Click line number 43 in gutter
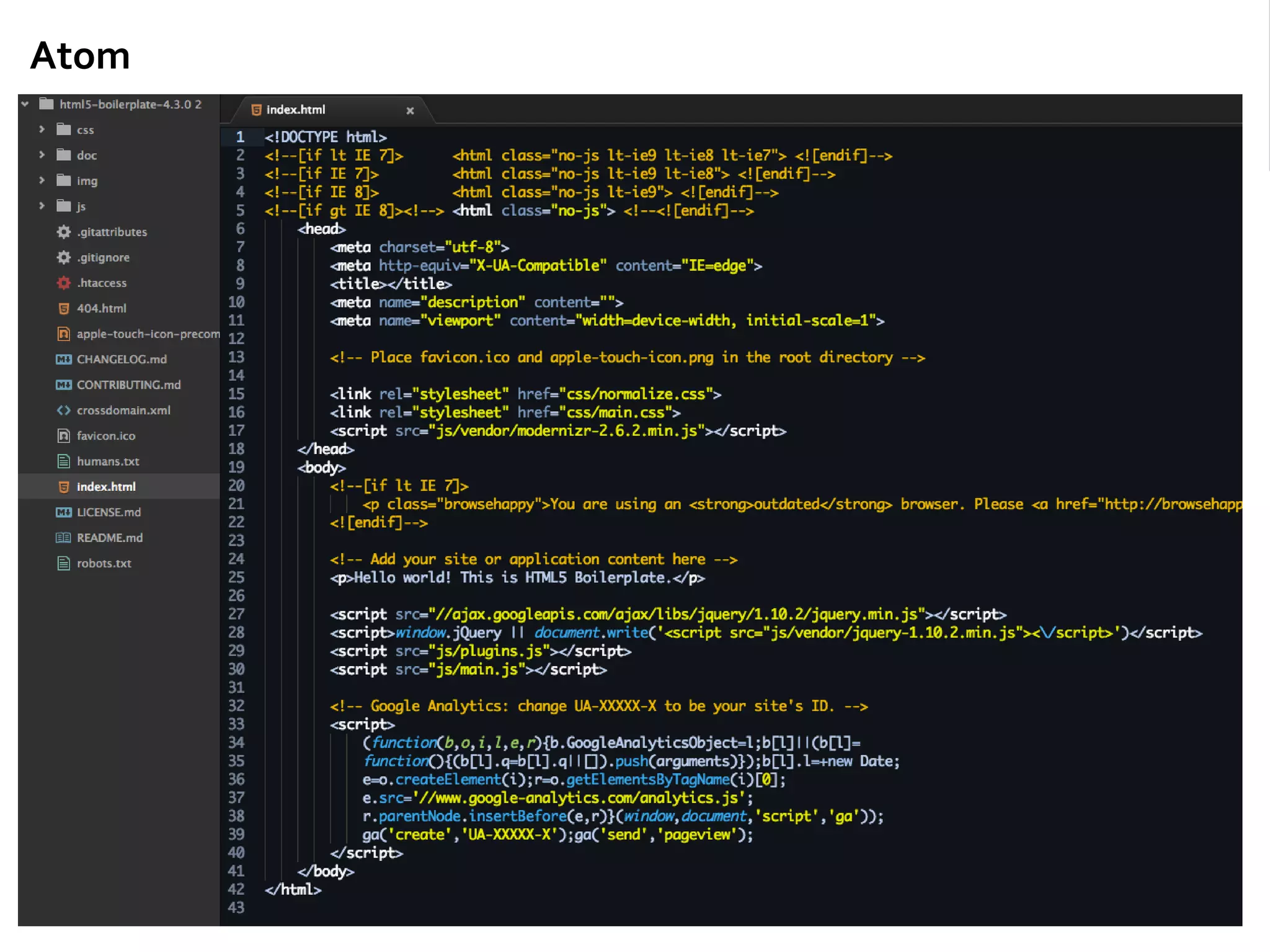 coord(236,907)
